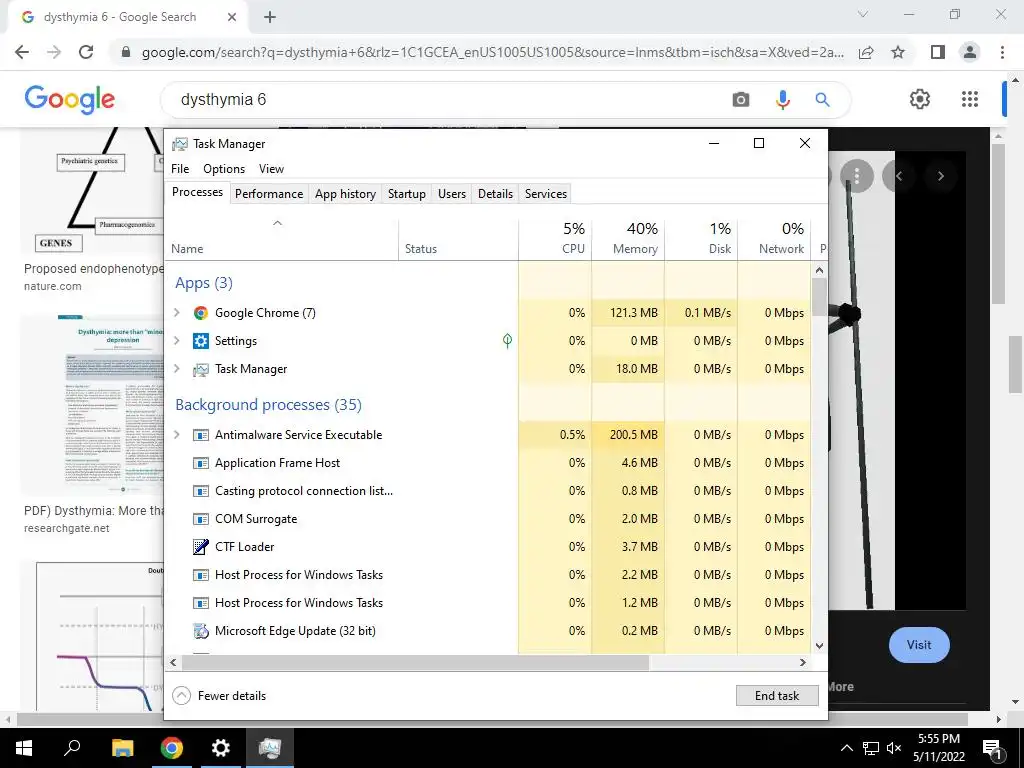Click the voice search microphone icon
The height and width of the screenshot is (768, 1024).
point(782,100)
